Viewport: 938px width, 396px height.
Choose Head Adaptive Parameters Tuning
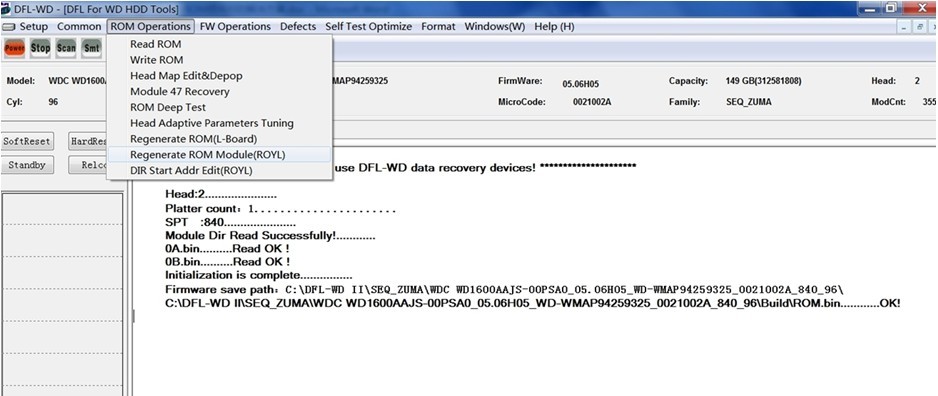219,123
